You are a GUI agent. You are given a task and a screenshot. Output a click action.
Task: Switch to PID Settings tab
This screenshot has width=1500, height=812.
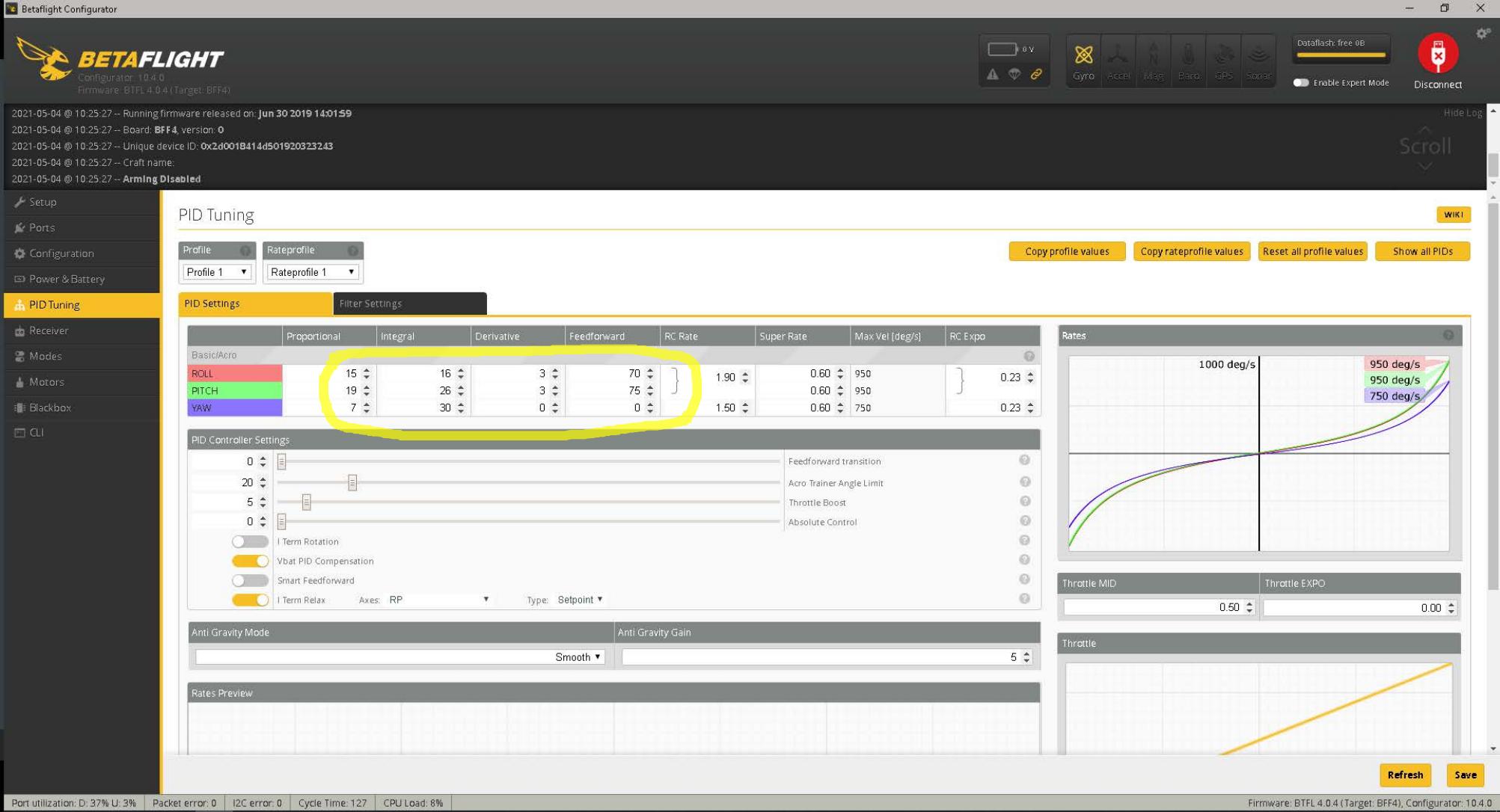[x=254, y=304]
